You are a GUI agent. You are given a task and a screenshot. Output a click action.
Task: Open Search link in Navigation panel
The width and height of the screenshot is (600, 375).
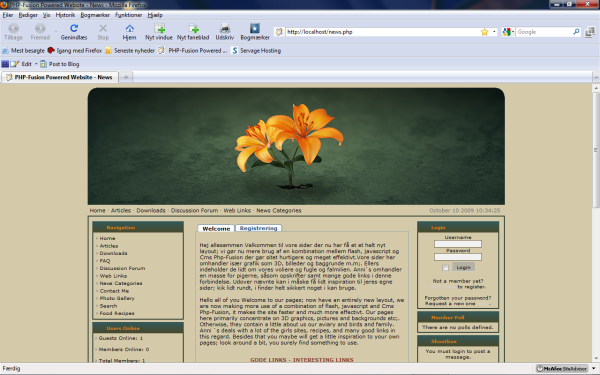[x=108, y=306]
